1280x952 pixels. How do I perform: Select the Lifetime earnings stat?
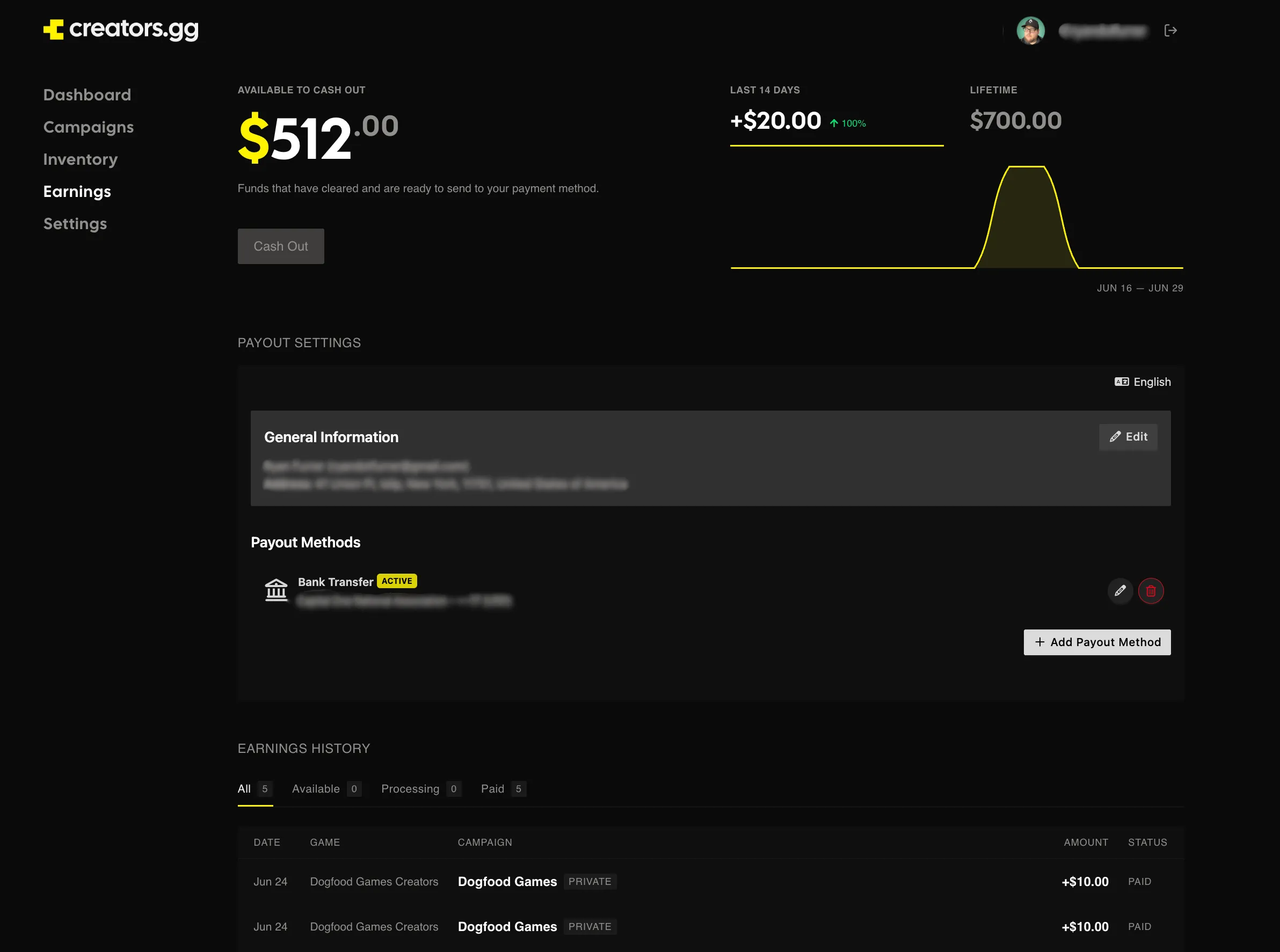pos(1016,110)
